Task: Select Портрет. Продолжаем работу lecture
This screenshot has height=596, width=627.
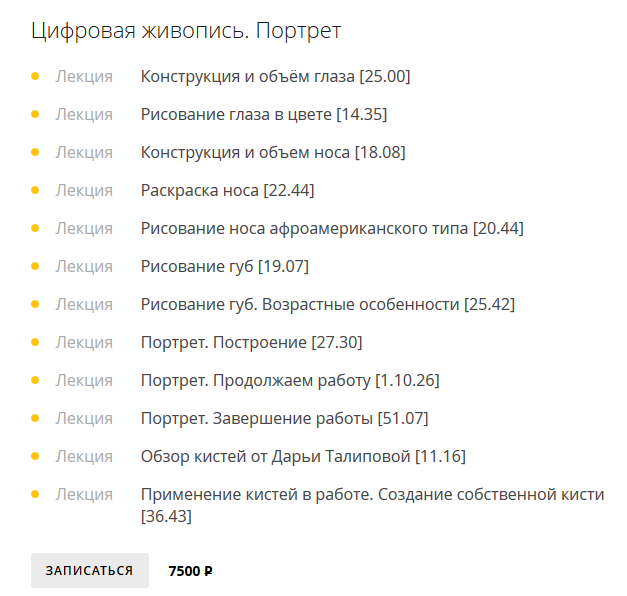Action: tap(289, 381)
